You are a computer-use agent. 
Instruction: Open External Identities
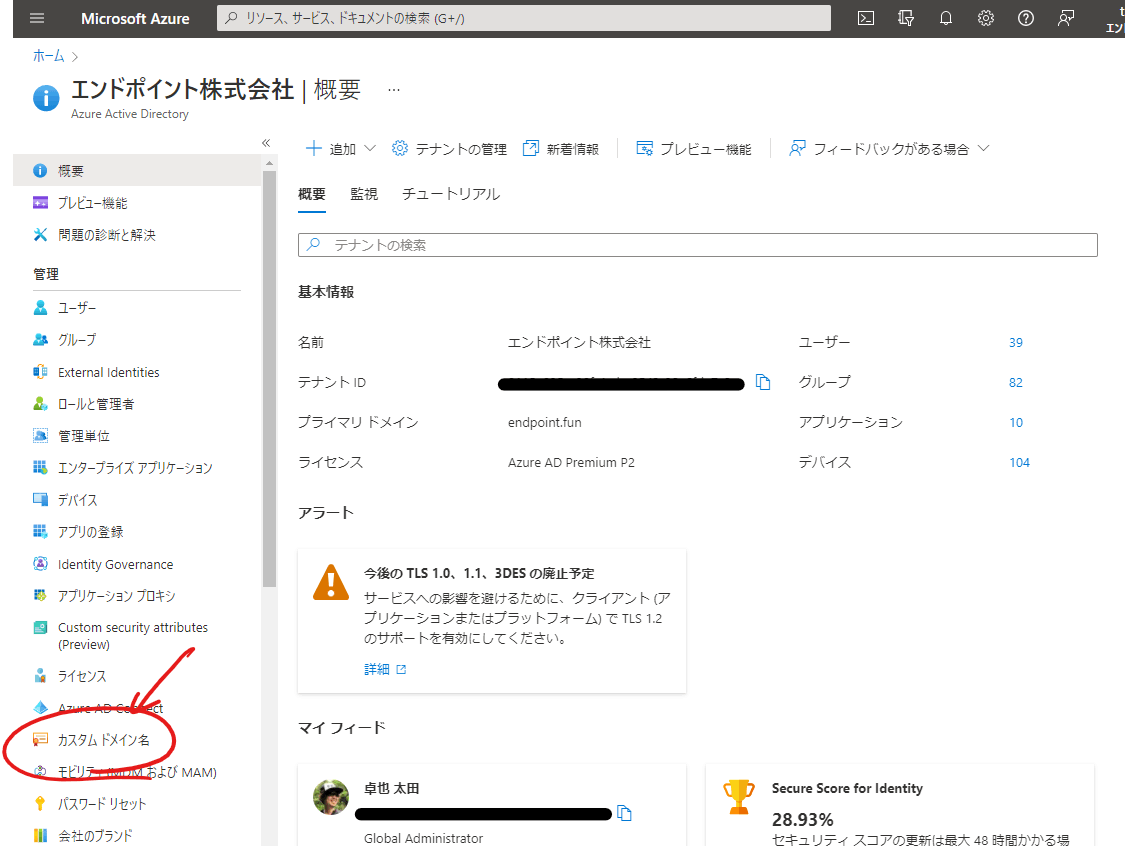click(x=108, y=372)
